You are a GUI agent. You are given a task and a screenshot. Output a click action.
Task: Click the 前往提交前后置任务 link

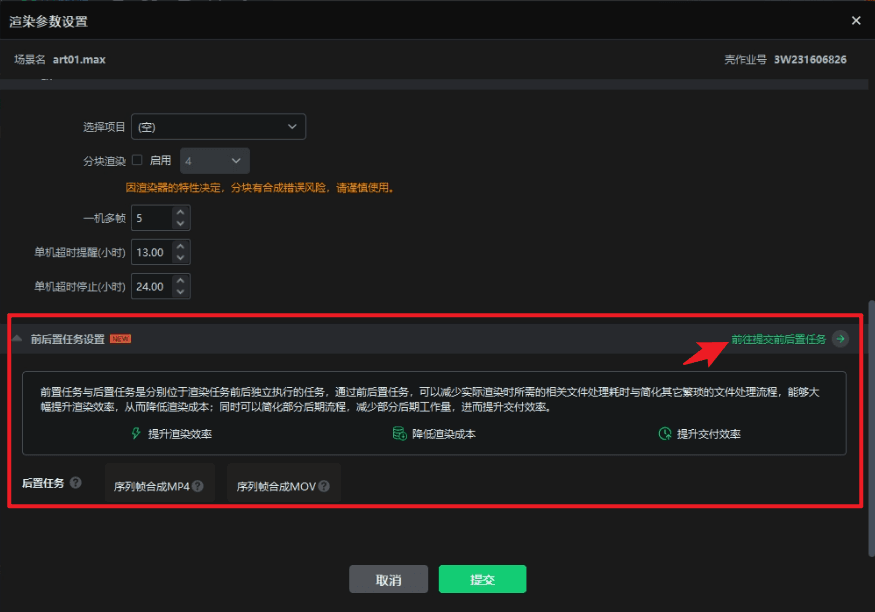778,339
